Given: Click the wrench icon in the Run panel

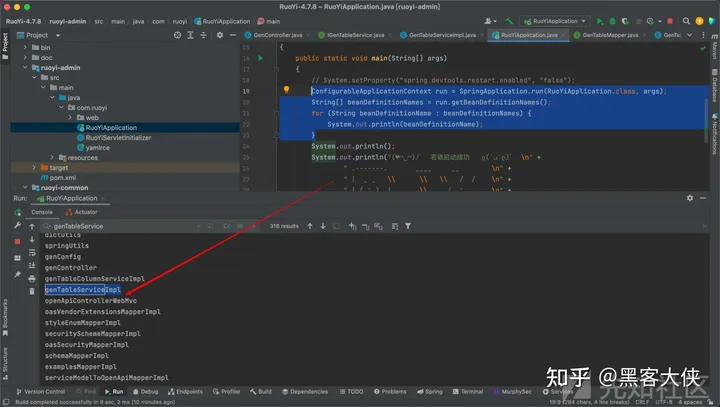Looking at the screenshot, I should pos(17,225).
